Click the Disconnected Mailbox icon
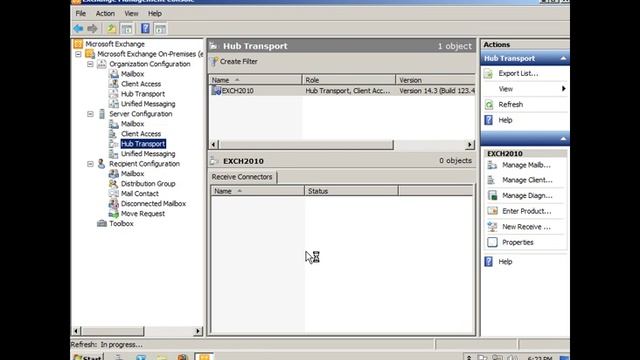 pyautogui.click(x=113, y=203)
